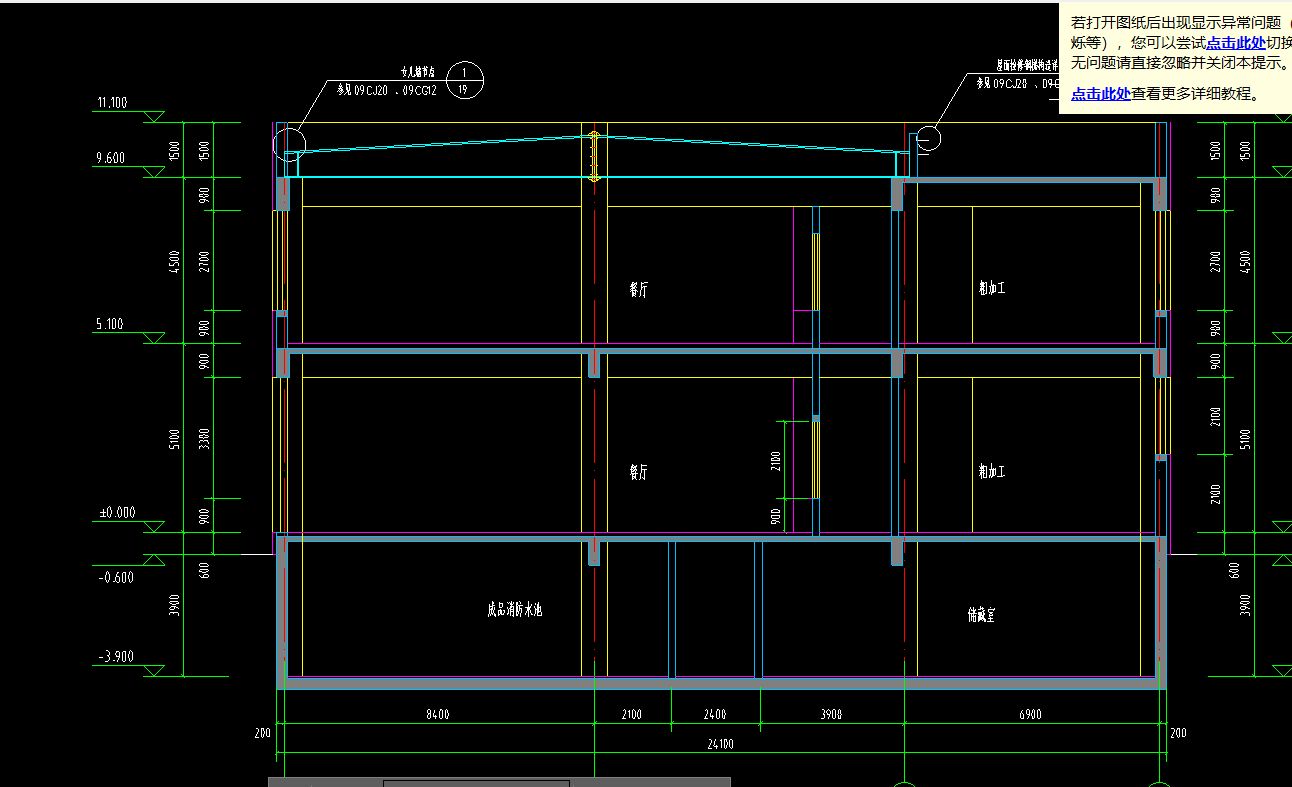
Task: Click the 女儿墙节点 detail callout label
Action: point(417,73)
